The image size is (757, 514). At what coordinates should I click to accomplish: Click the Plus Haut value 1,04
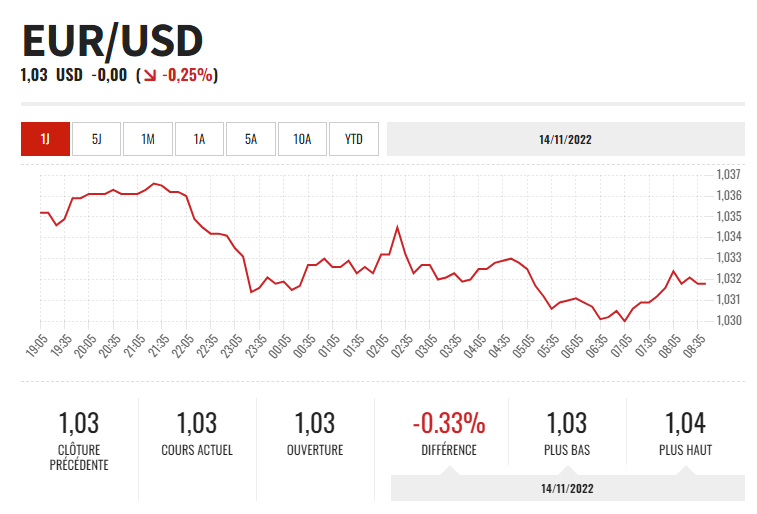685,423
